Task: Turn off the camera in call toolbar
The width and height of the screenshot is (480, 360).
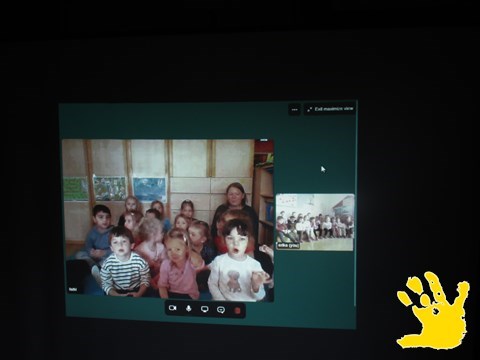Action: click(x=172, y=308)
